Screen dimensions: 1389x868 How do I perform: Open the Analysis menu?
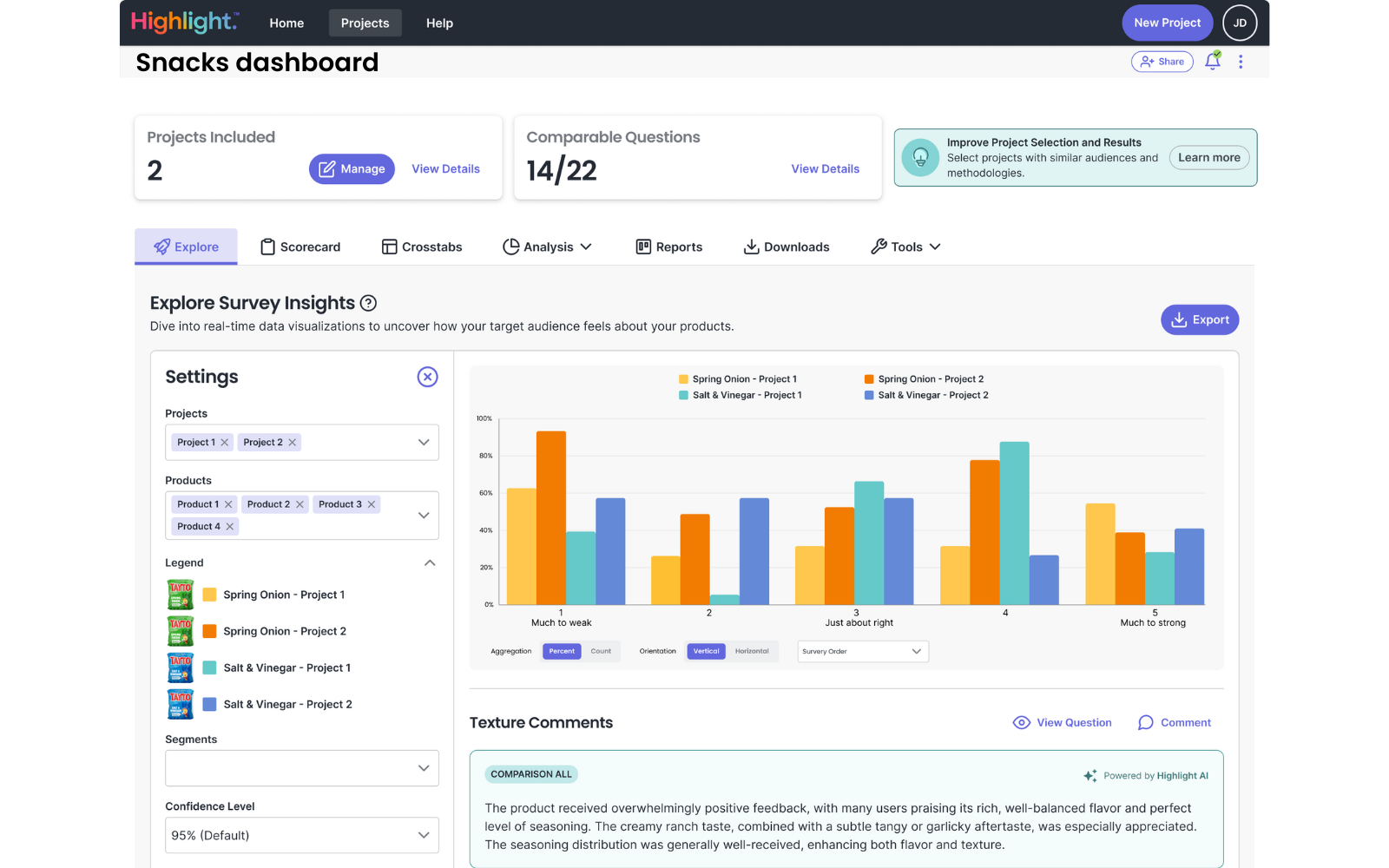point(548,247)
